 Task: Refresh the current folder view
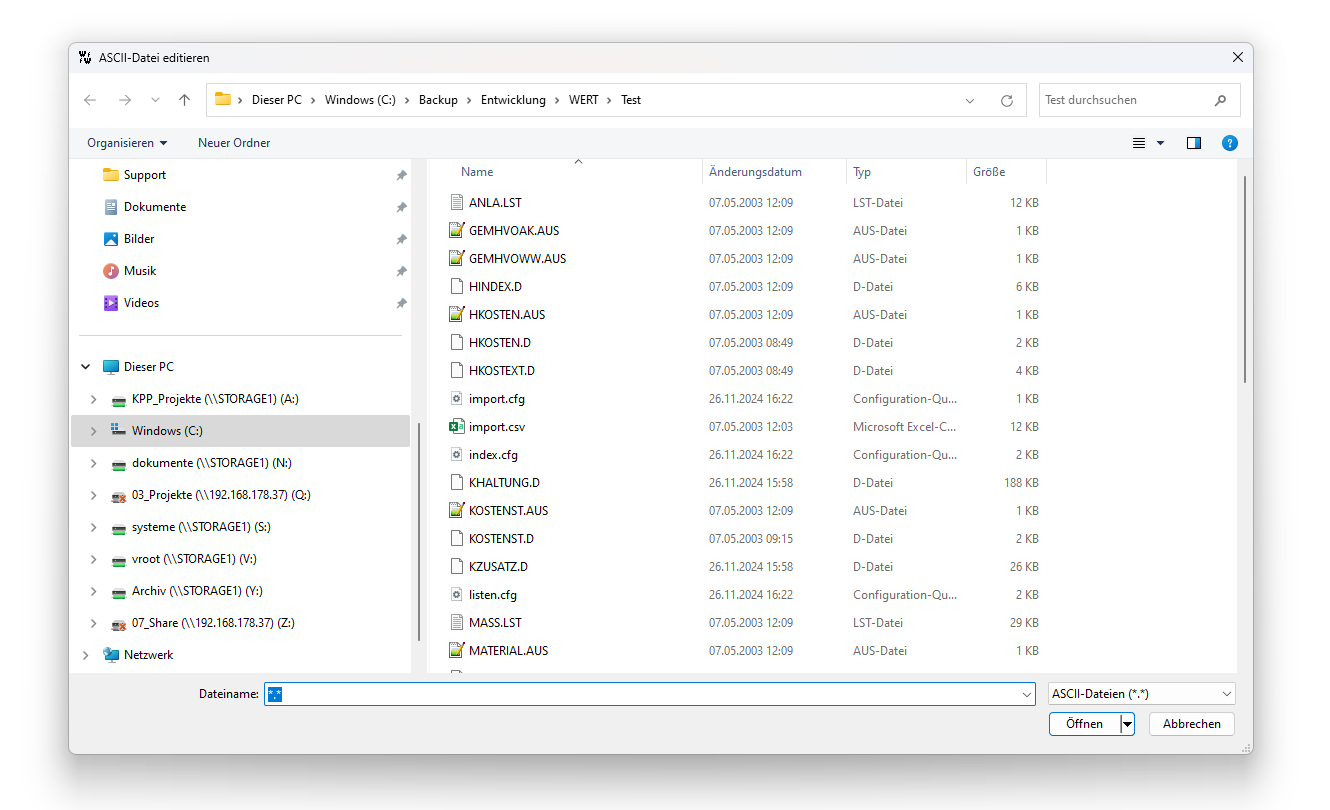pos(1006,100)
